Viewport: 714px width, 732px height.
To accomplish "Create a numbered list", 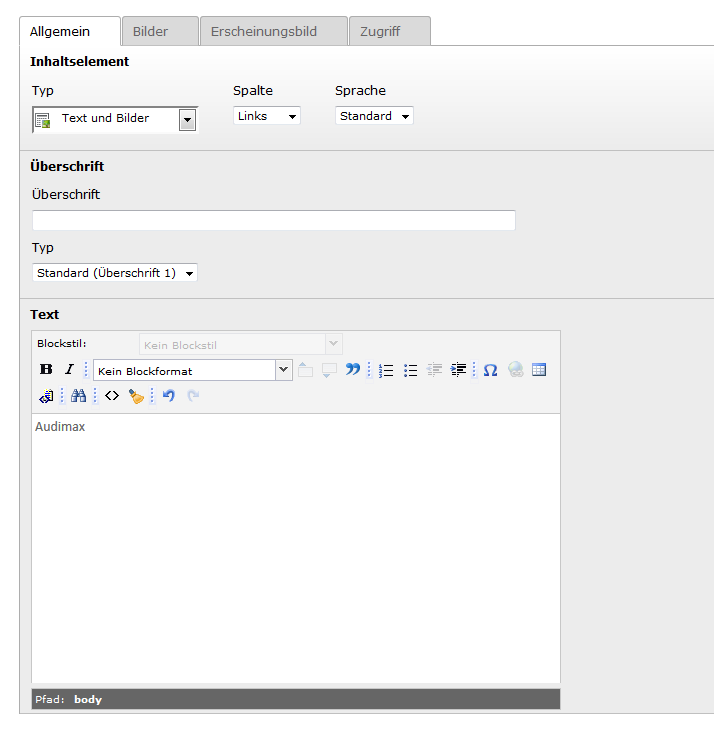I will pos(386,370).
